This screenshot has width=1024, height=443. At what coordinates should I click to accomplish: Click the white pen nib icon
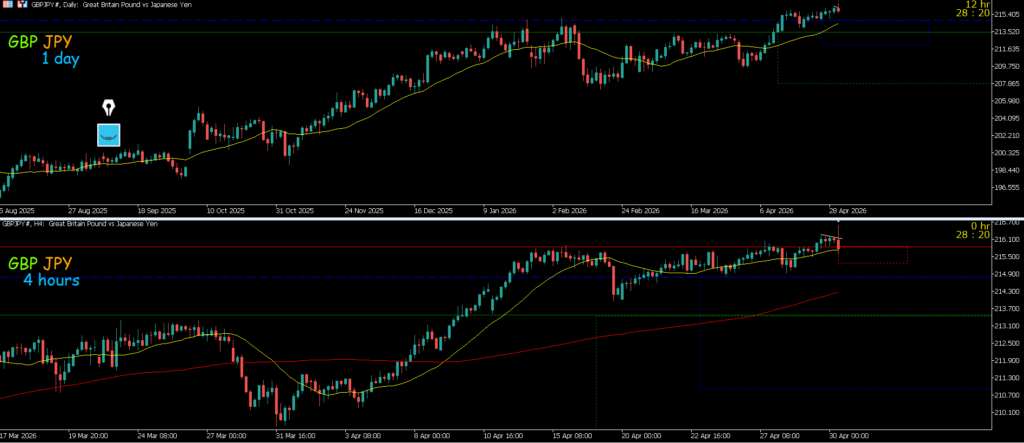tap(108, 107)
